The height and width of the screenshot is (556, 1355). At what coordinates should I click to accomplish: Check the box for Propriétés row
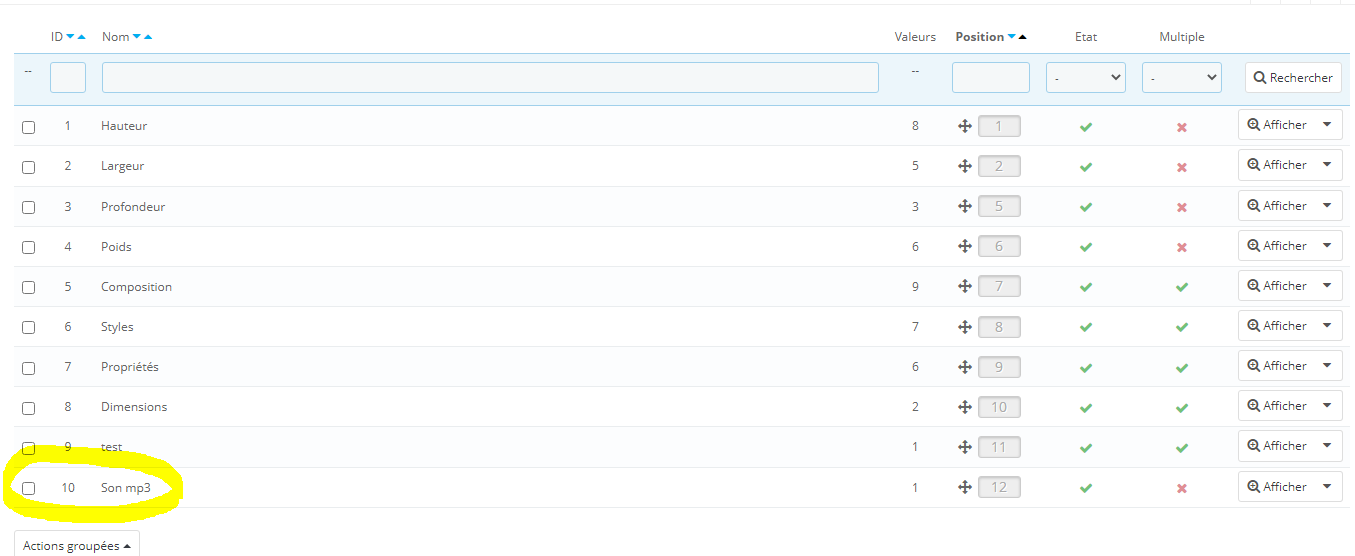[x=29, y=368]
